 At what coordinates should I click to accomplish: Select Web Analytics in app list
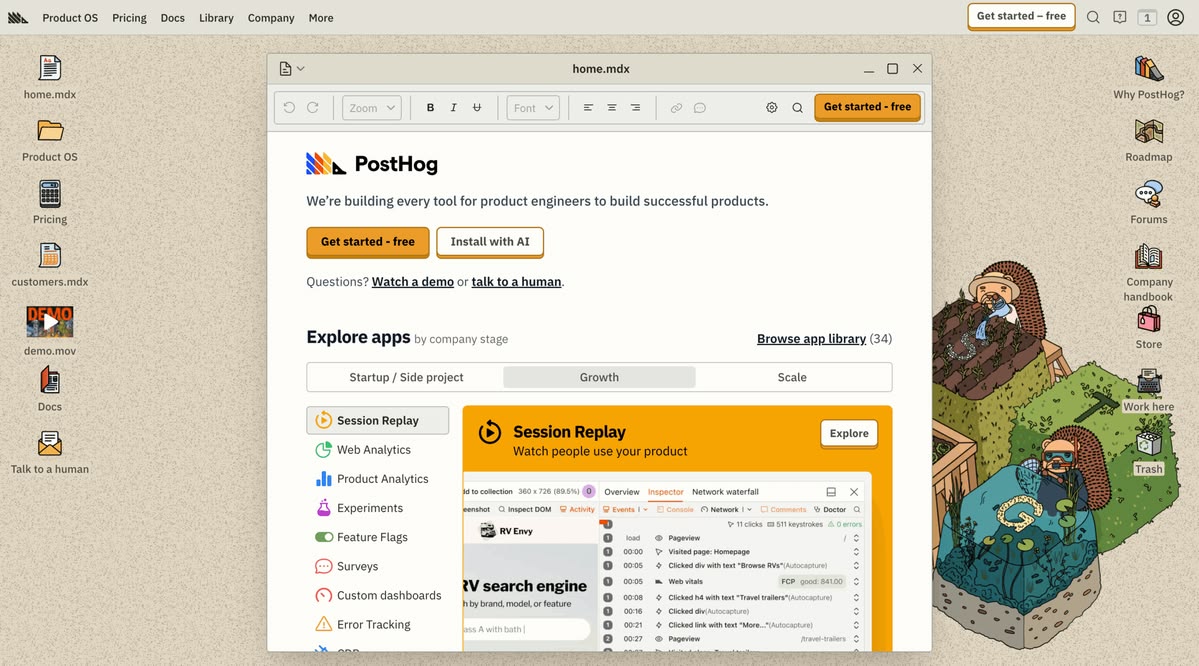coord(378,450)
